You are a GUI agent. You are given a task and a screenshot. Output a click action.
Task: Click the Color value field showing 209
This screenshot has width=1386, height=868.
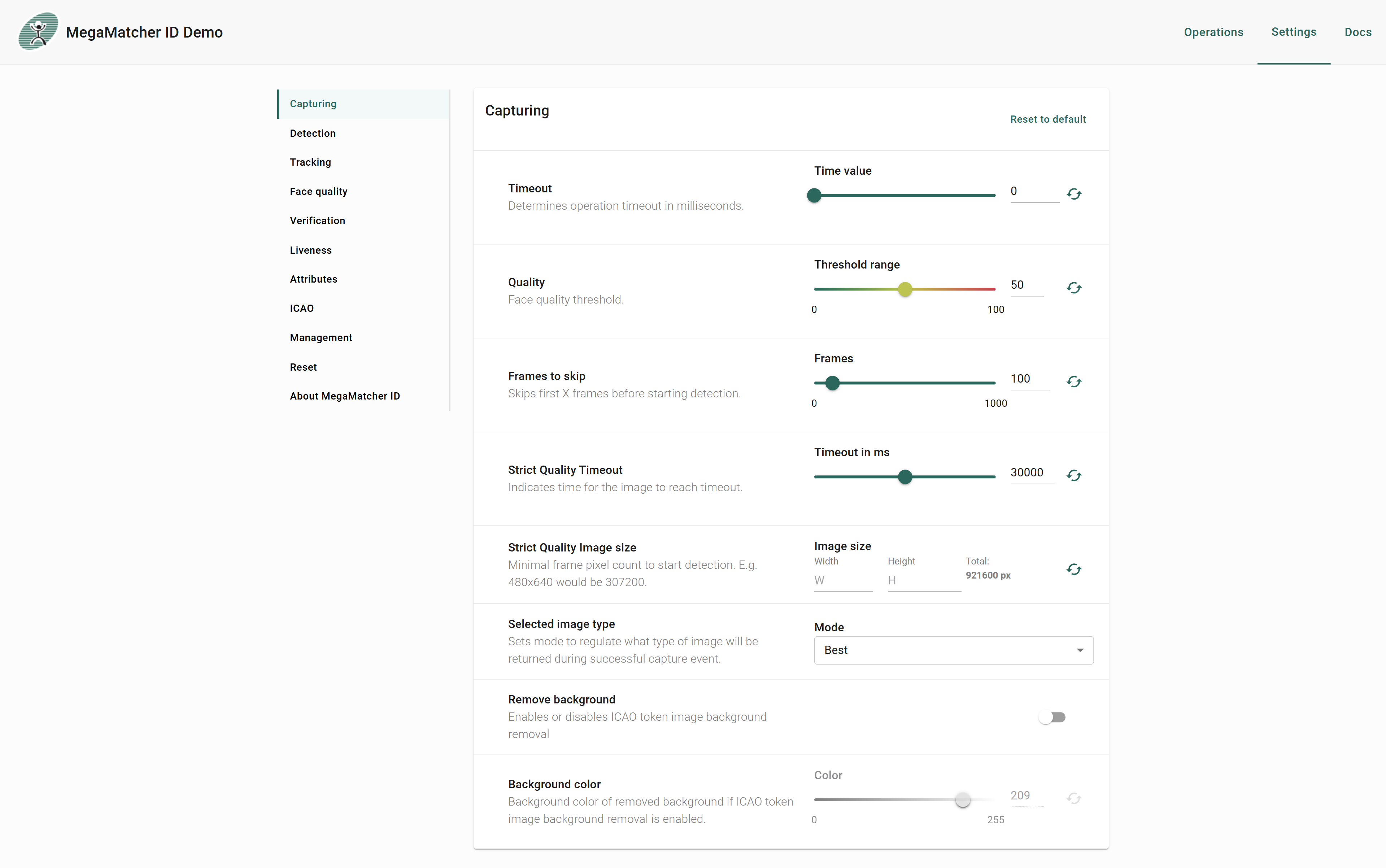click(x=1027, y=796)
